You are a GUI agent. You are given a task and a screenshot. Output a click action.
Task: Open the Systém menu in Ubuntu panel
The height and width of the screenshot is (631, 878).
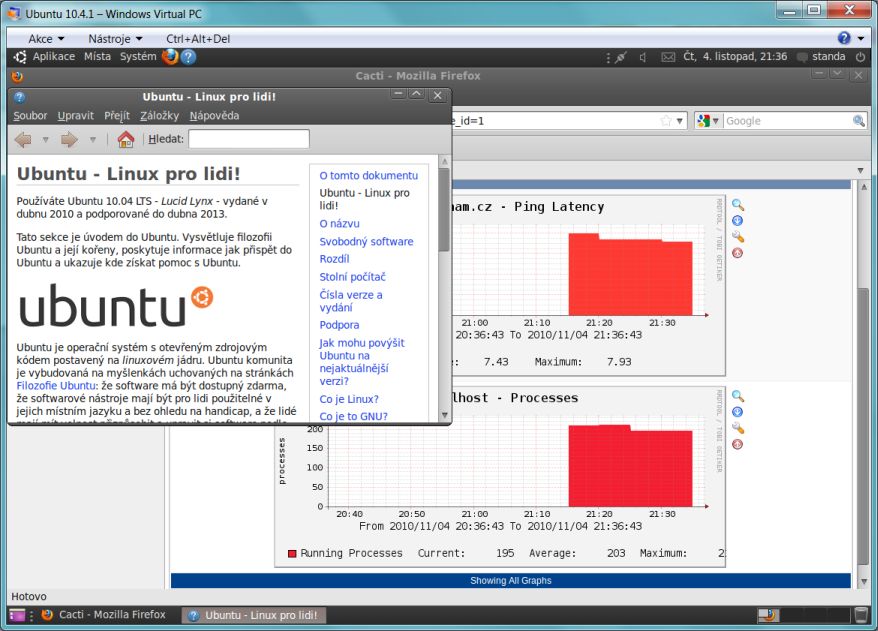coord(138,57)
